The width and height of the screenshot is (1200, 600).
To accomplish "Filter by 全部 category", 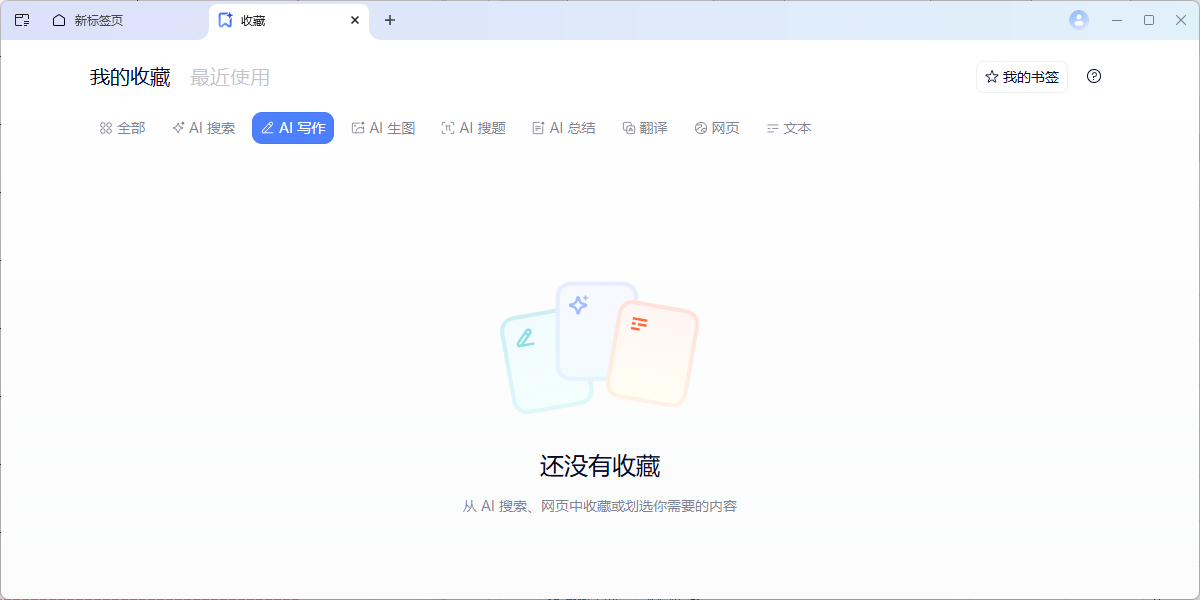I will [x=122, y=128].
